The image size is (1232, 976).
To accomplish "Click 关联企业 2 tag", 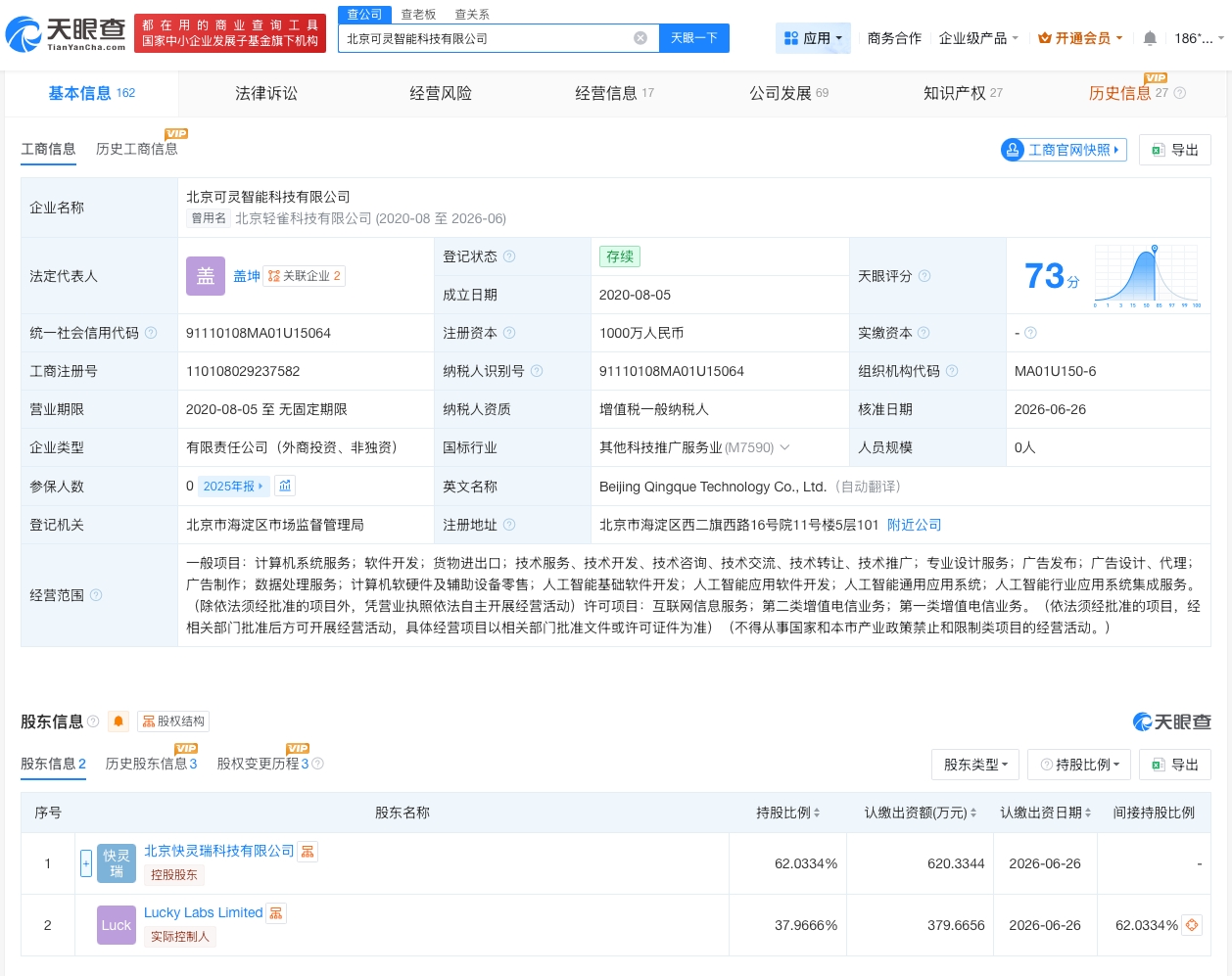I will pos(305,276).
